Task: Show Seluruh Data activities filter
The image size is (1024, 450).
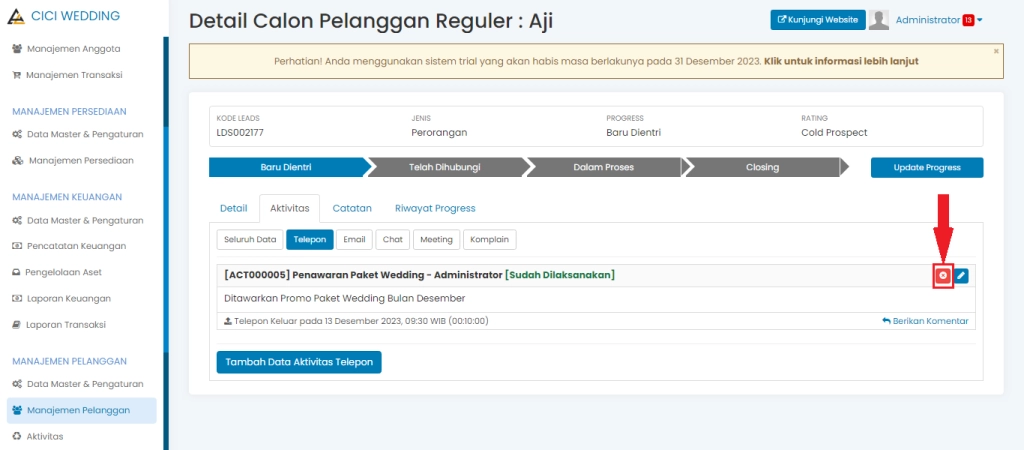Action: coord(249,239)
